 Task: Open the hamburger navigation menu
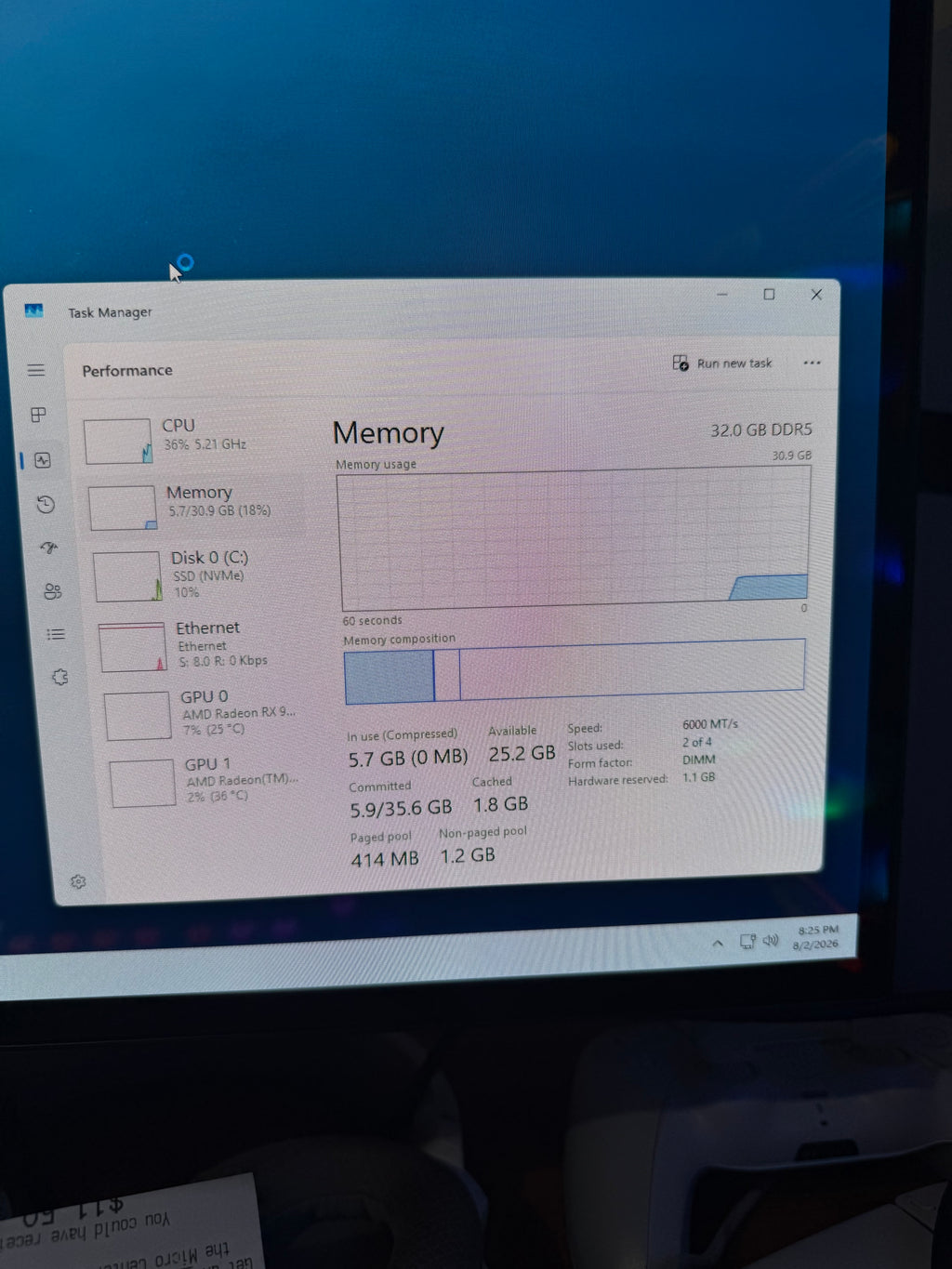pyautogui.click(x=36, y=370)
